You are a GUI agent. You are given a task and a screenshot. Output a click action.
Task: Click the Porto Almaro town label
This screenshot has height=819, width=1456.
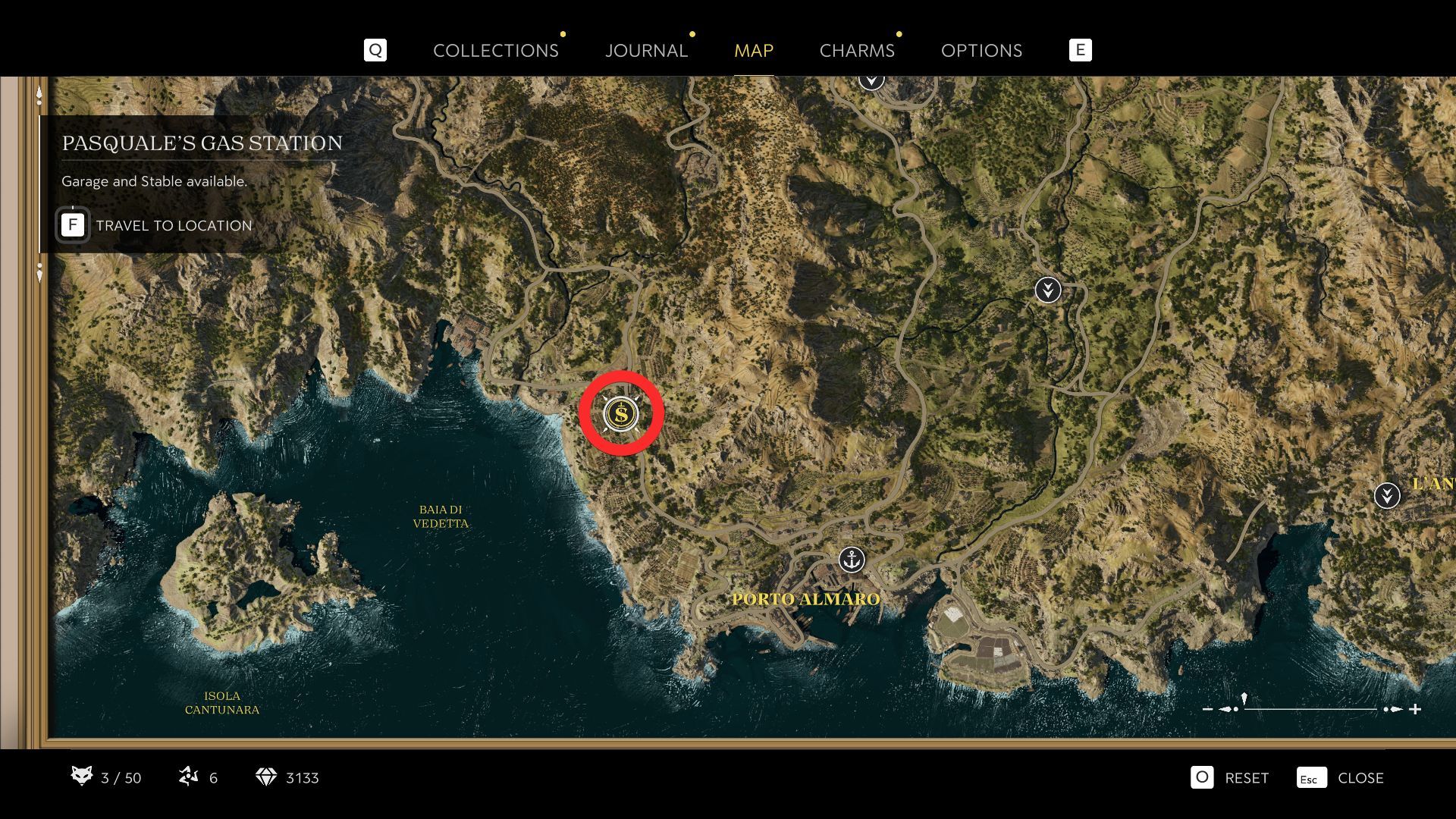coord(806,599)
